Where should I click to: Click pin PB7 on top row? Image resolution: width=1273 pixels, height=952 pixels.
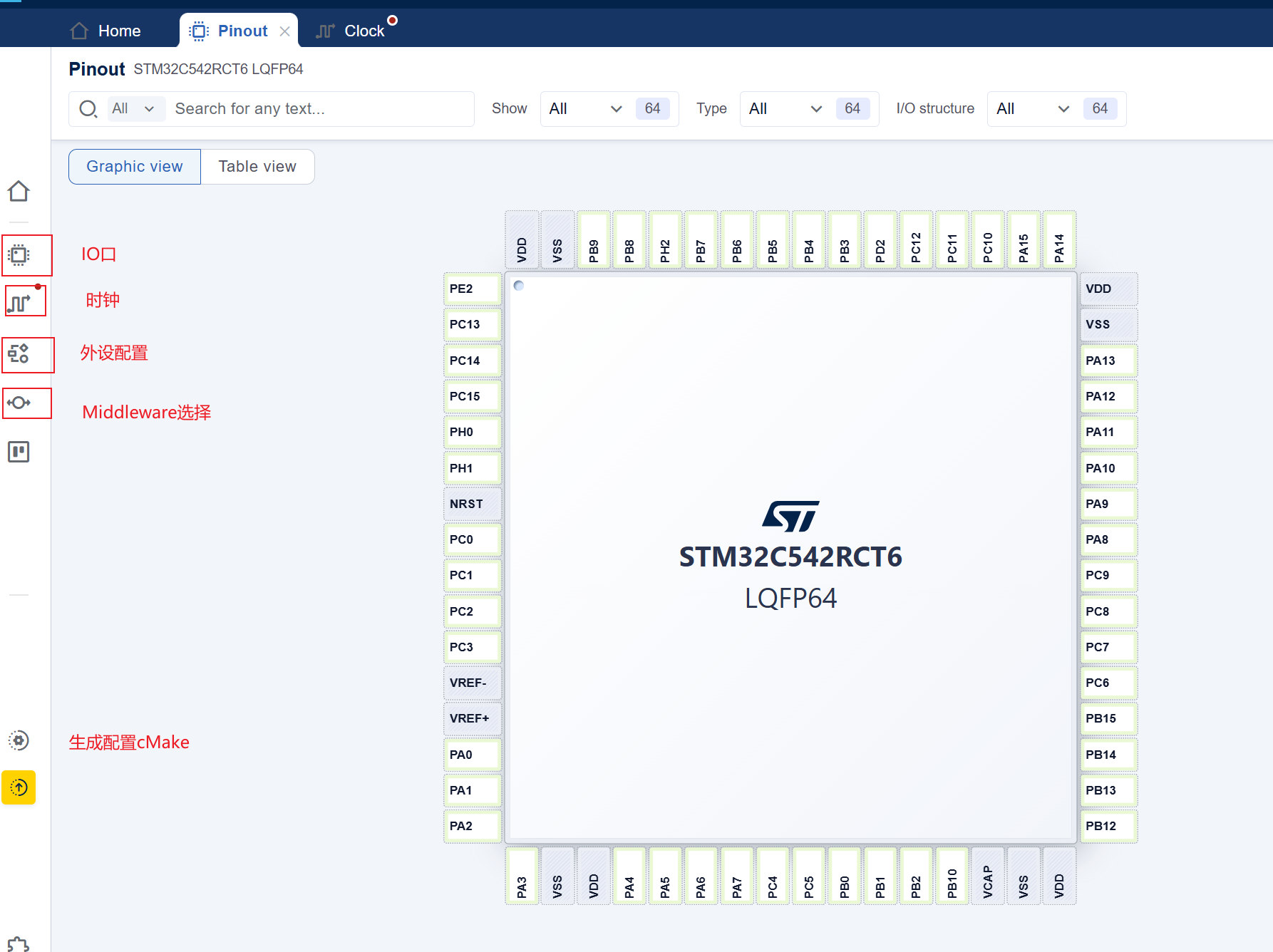pos(701,240)
